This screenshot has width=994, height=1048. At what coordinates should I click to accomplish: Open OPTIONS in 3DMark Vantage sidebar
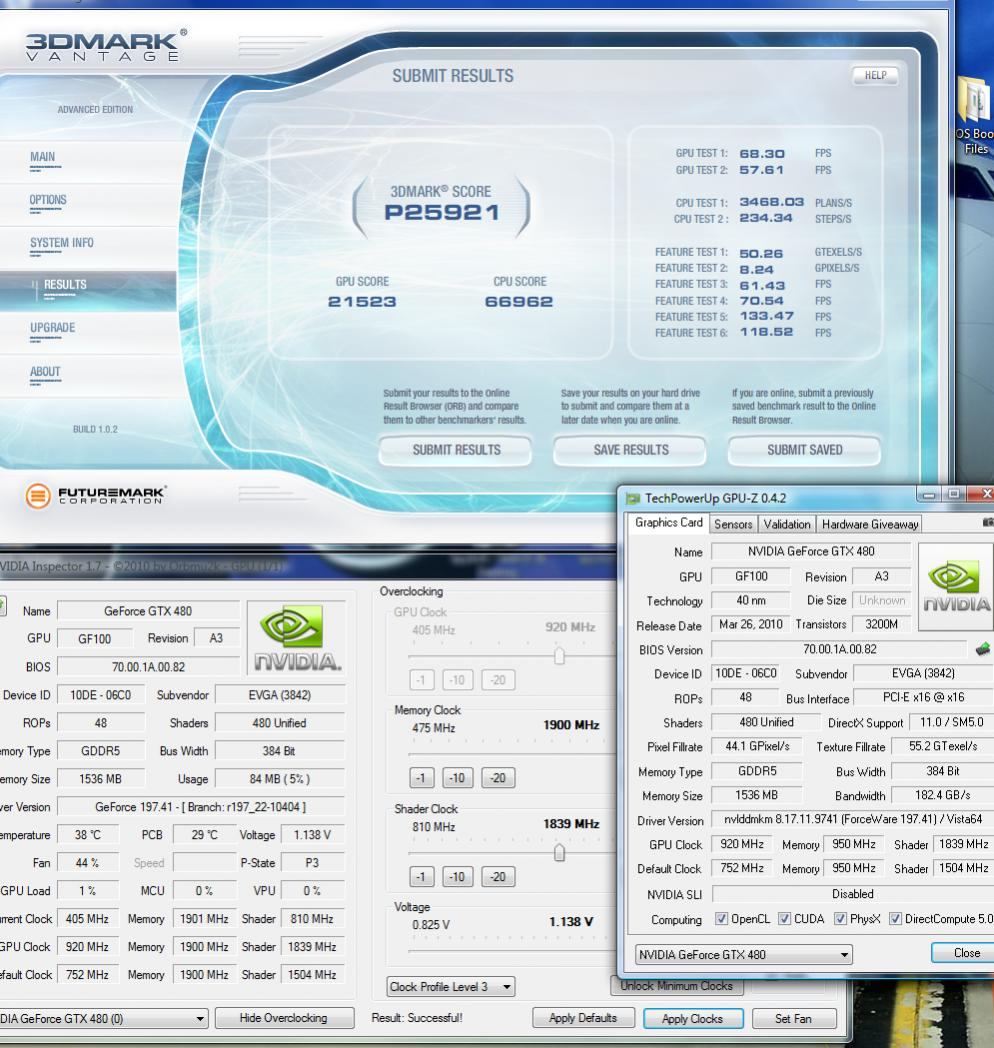tap(47, 200)
